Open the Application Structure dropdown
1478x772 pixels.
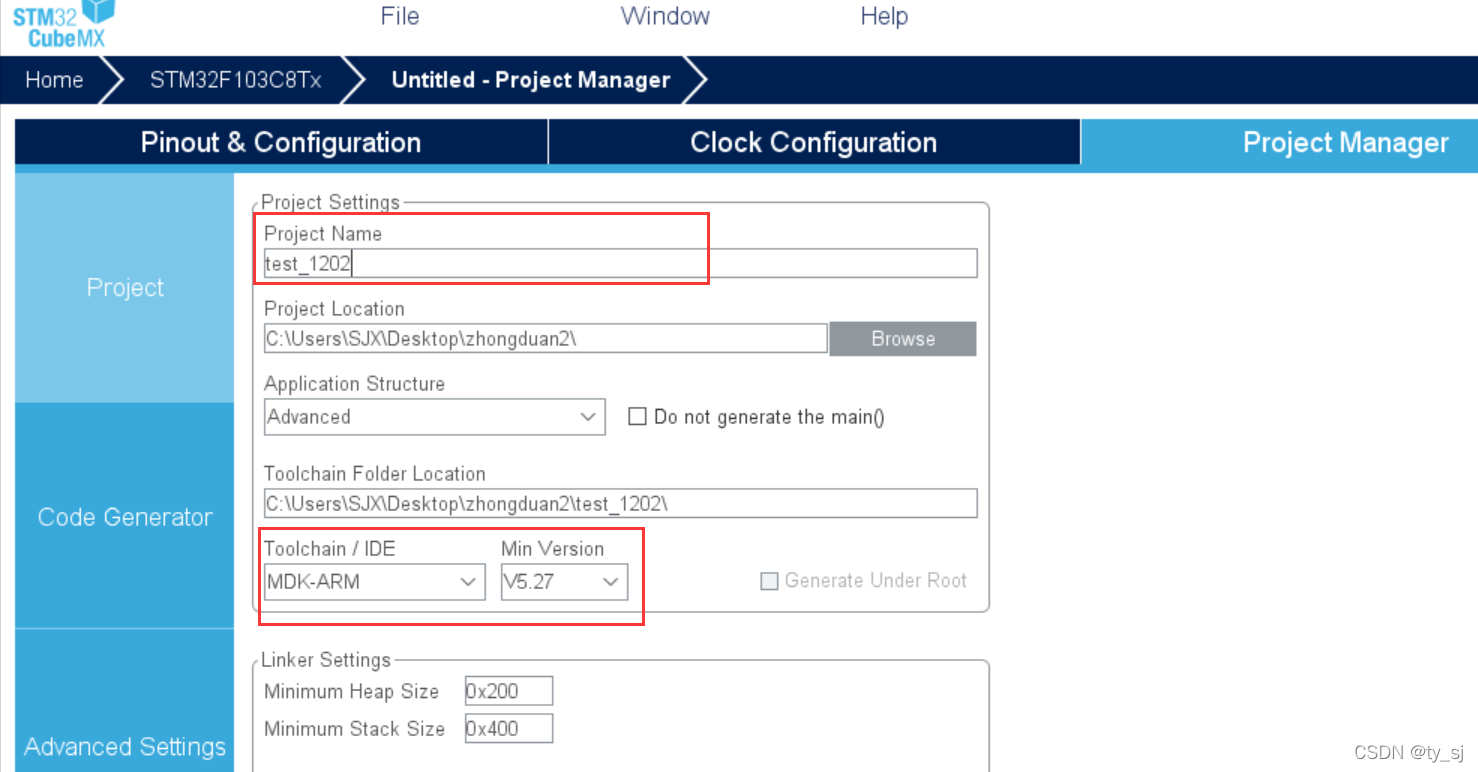[x=434, y=417]
